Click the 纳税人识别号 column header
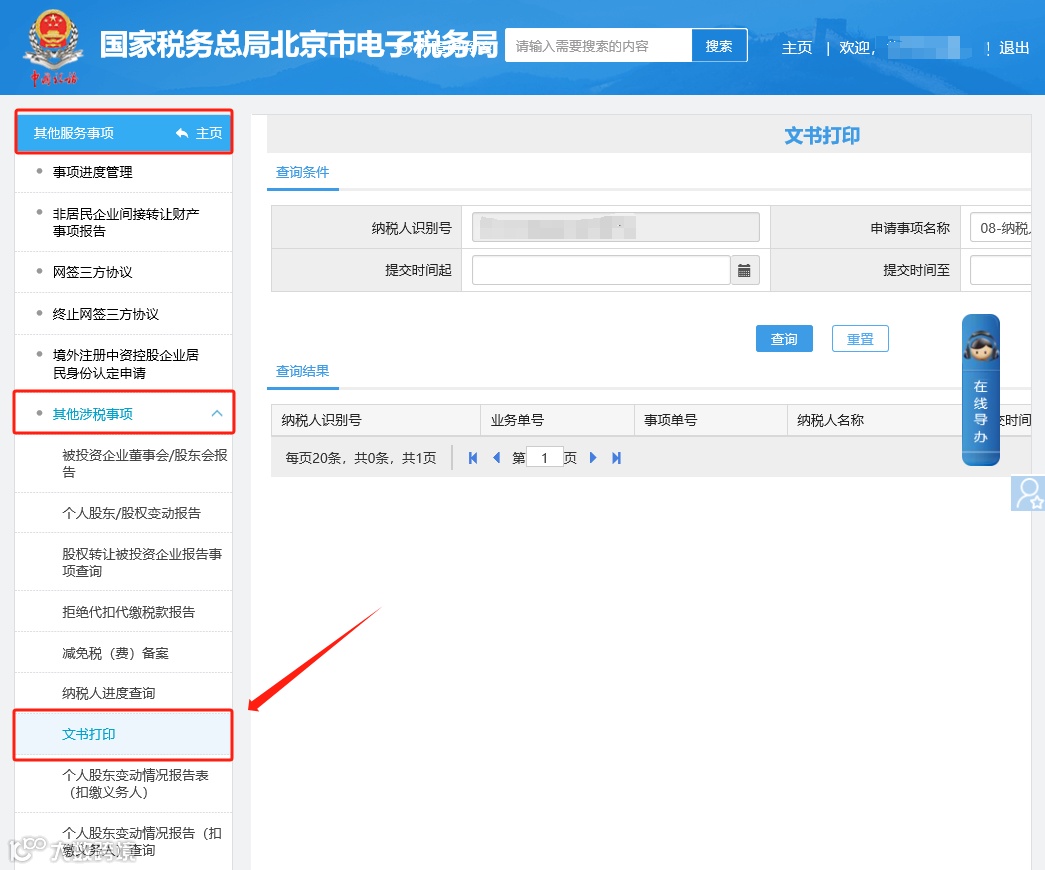1045x870 pixels. [x=375, y=420]
